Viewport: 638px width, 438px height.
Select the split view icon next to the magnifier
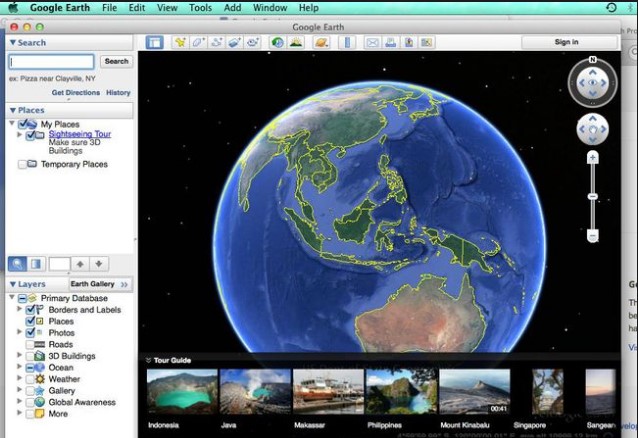(36, 264)
